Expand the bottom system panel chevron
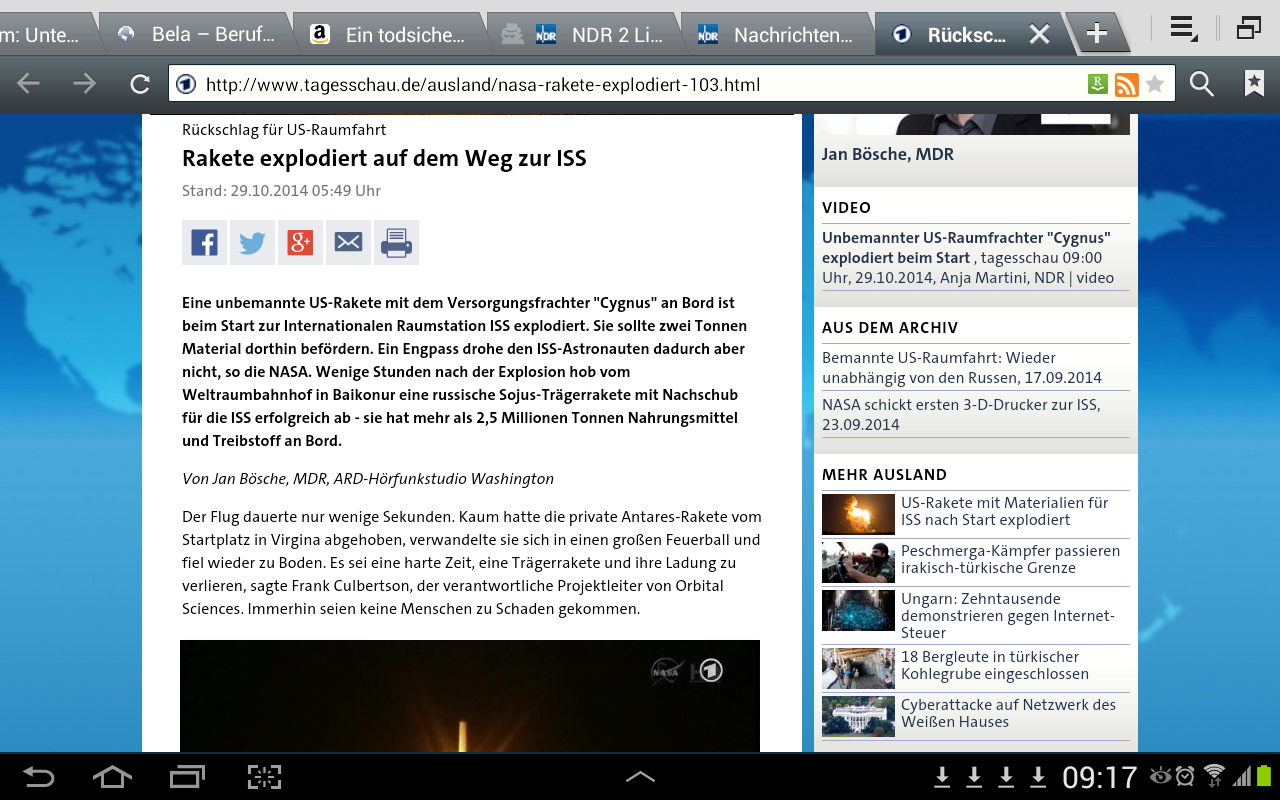Image resolution: width=1280 pixels, height=800 pixels. pos(640,776)
